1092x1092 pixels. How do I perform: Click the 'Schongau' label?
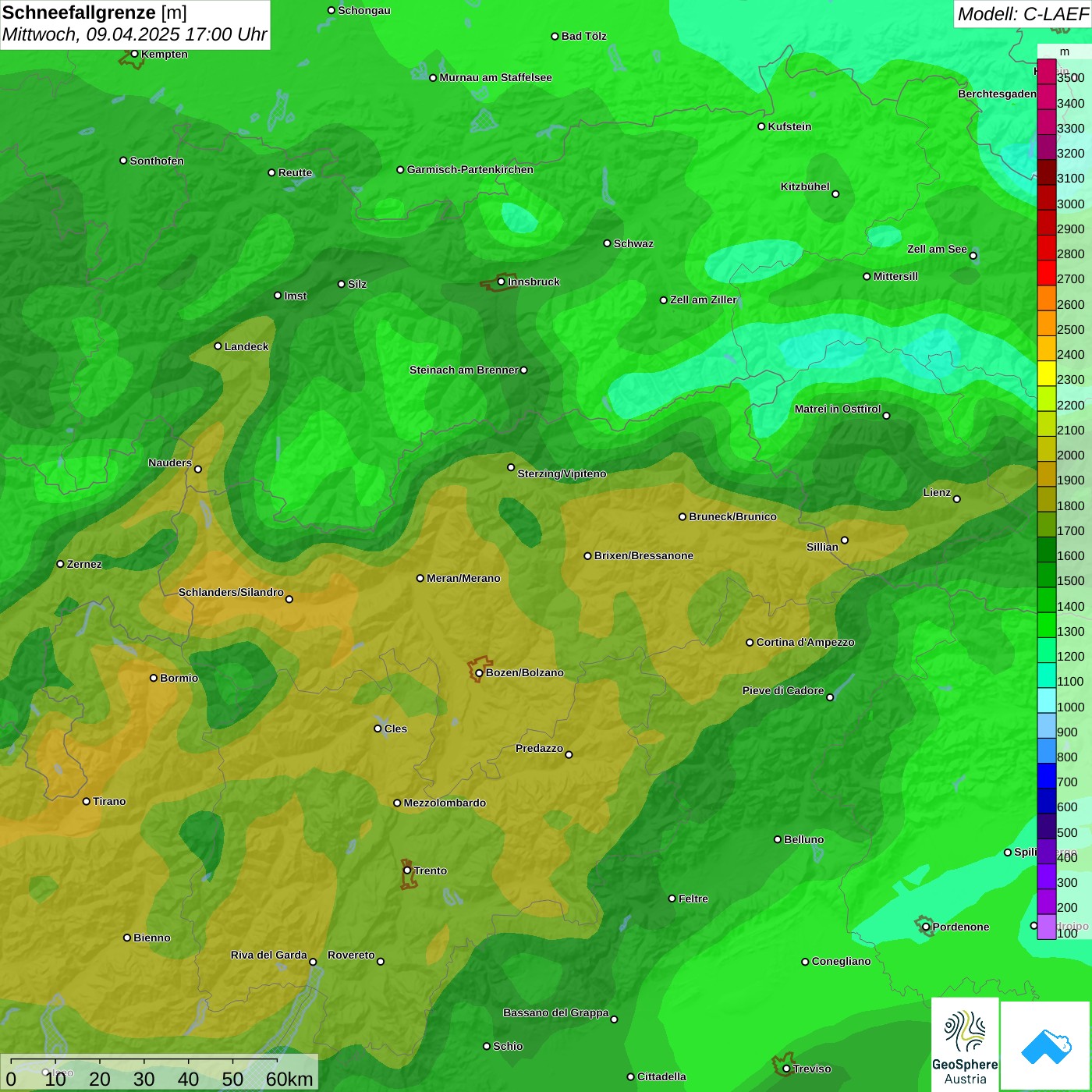point(364,10)
